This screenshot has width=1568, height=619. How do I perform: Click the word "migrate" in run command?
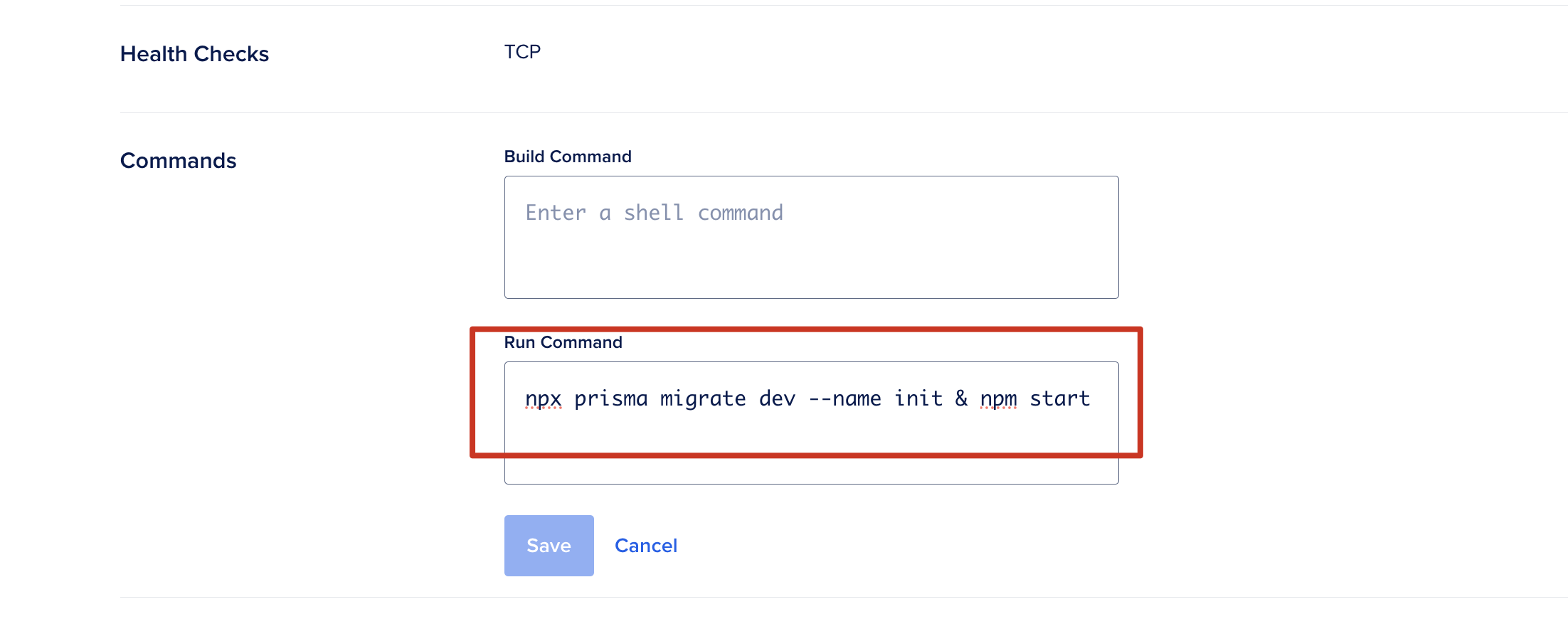point(703,399)
